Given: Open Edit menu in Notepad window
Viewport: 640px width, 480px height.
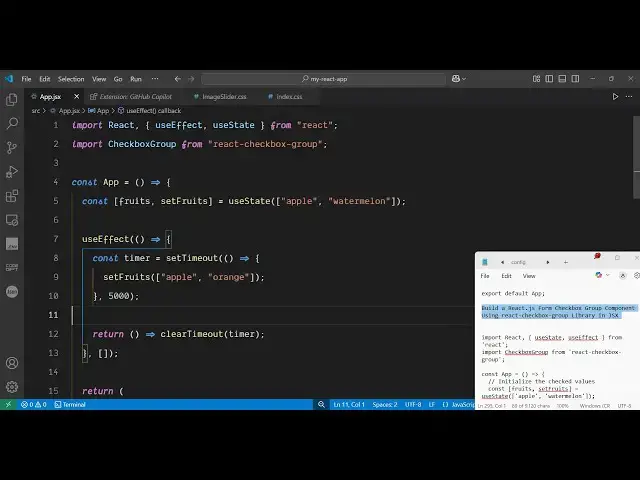Looking at the screenshot, I should (x=507, y=276).
